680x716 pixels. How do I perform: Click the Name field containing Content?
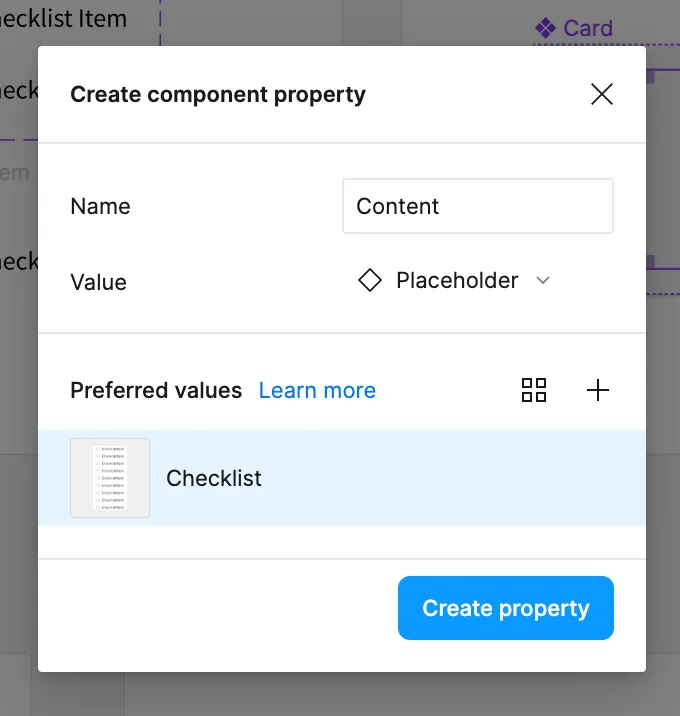click(477, 206)
